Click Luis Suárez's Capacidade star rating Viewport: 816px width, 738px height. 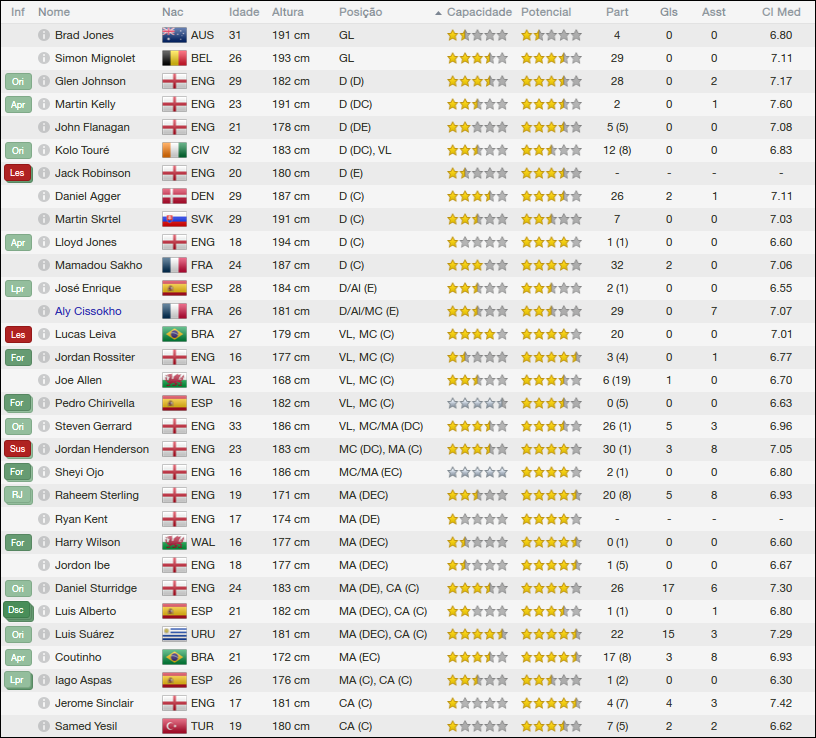point(477,634)
